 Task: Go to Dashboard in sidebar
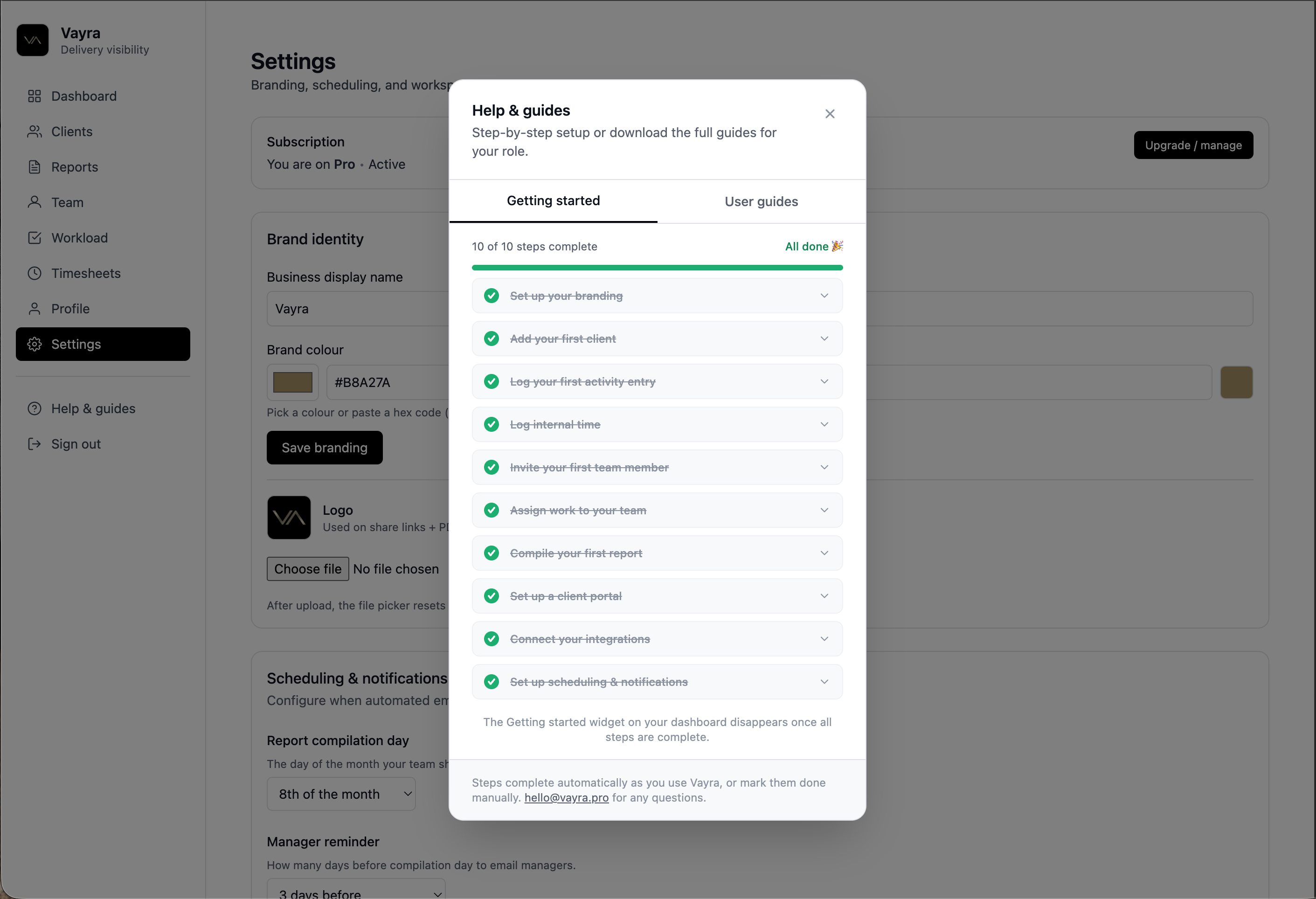tap(103, 96)
